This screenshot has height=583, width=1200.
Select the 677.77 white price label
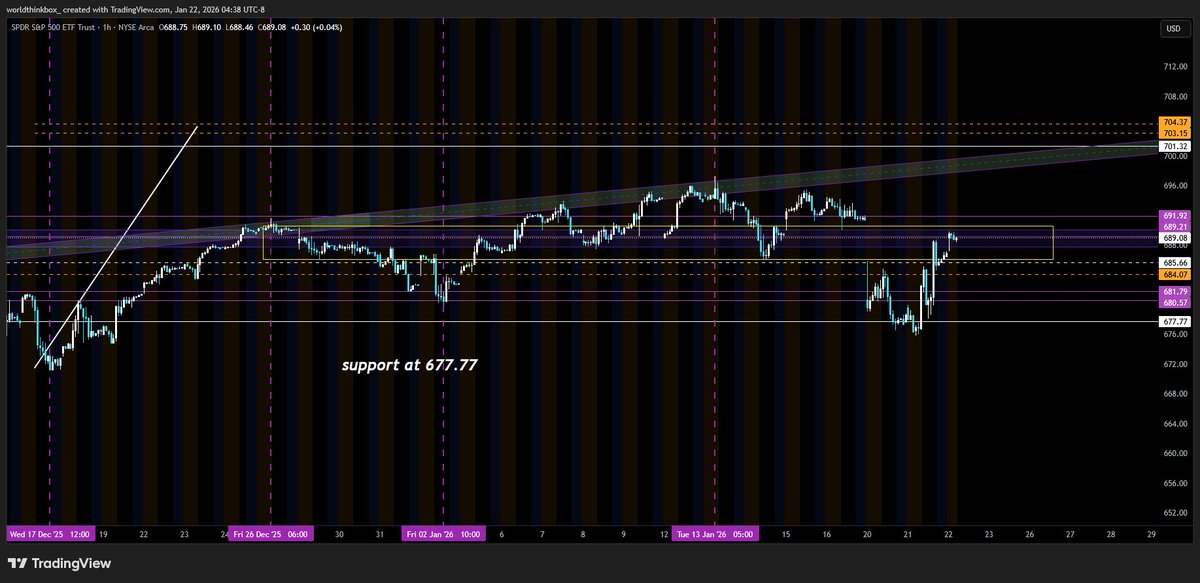pos(1174,321)
